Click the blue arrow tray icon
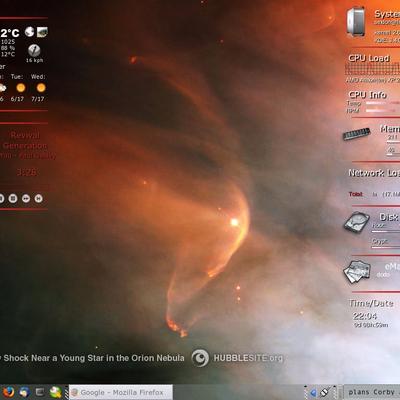The image size is (400, 400). 313,393
